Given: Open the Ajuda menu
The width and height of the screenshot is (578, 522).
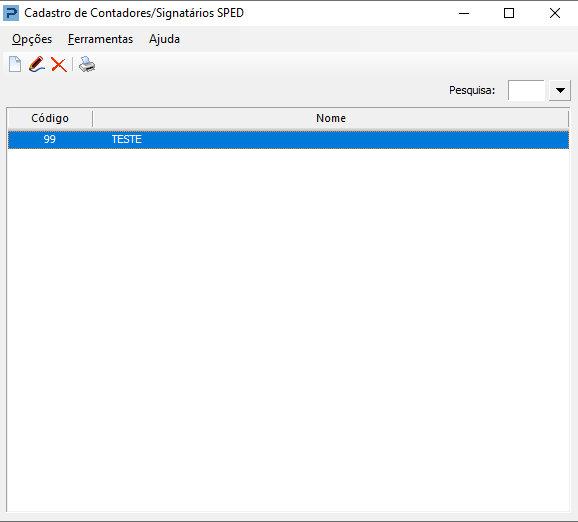Looking at the screenshot, I should (164, 39).
